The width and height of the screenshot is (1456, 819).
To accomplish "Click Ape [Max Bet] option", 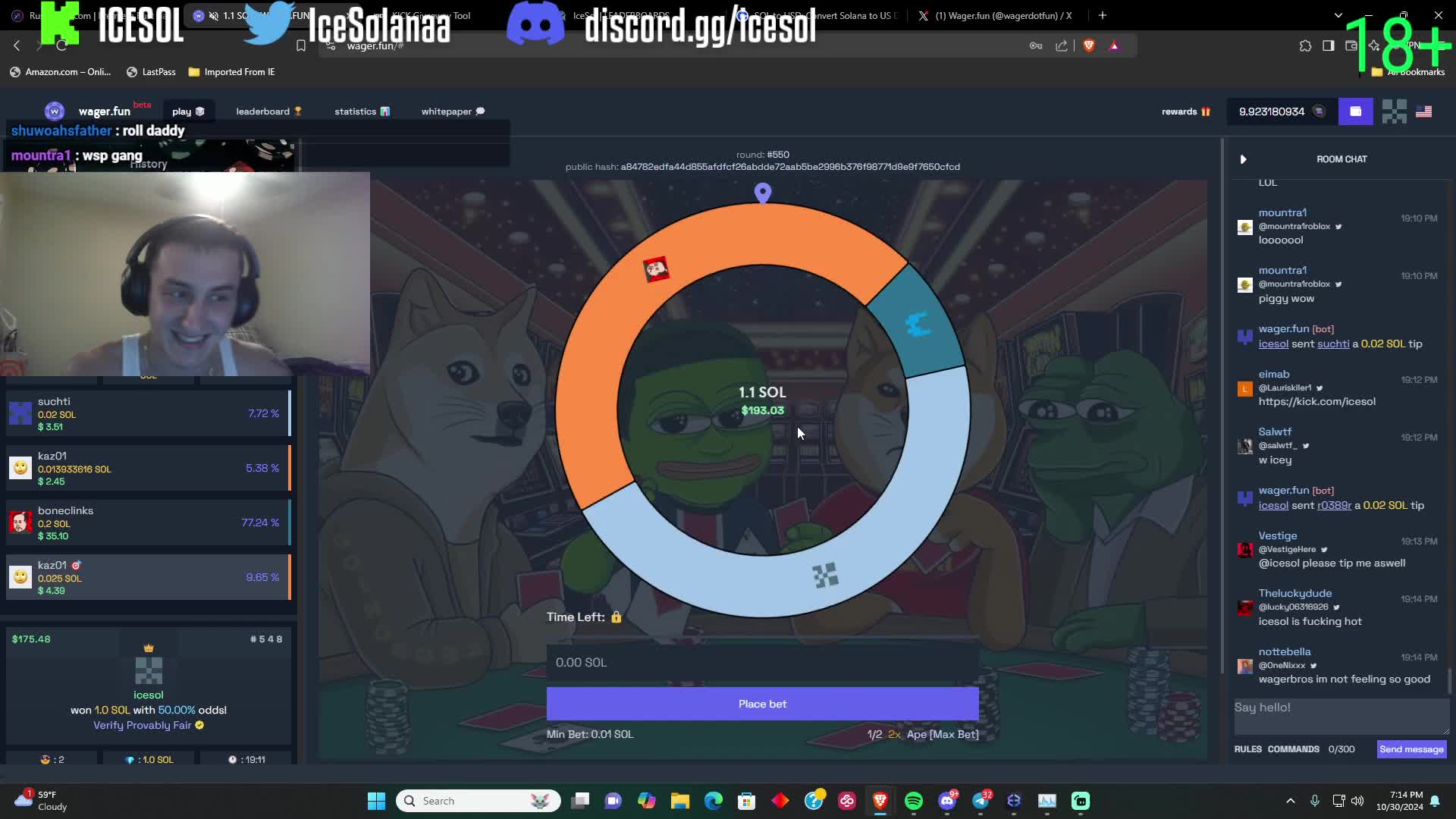I will pos(943,734).
